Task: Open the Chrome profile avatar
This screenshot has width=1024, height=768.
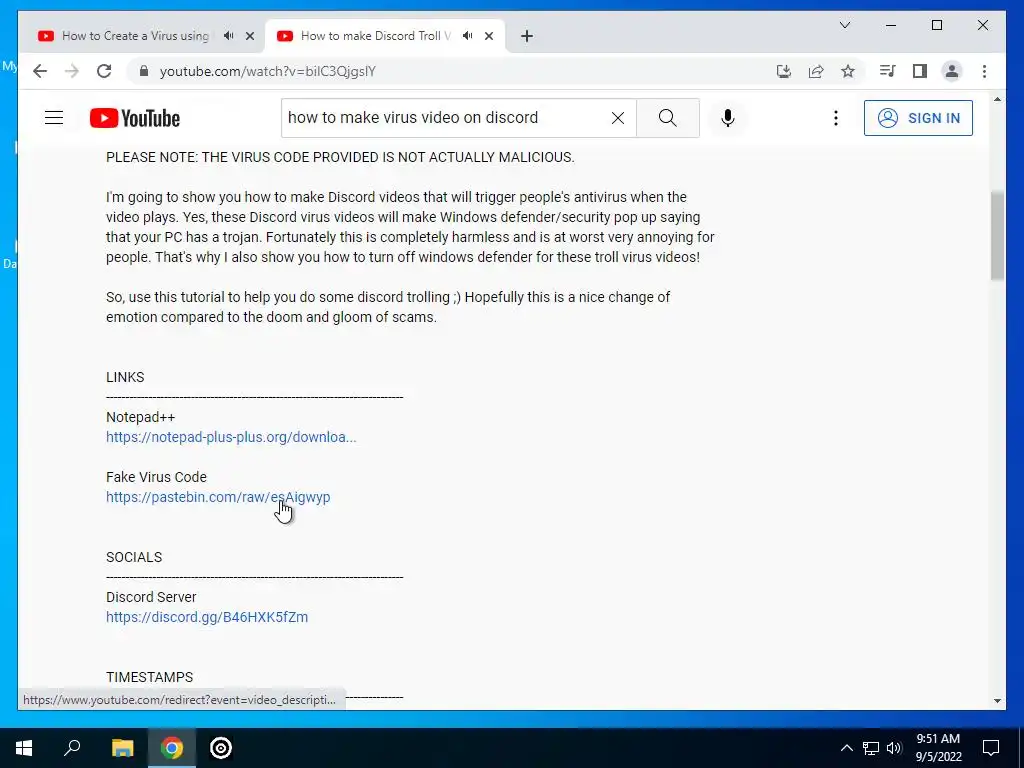Action: (x=952, y=71)
